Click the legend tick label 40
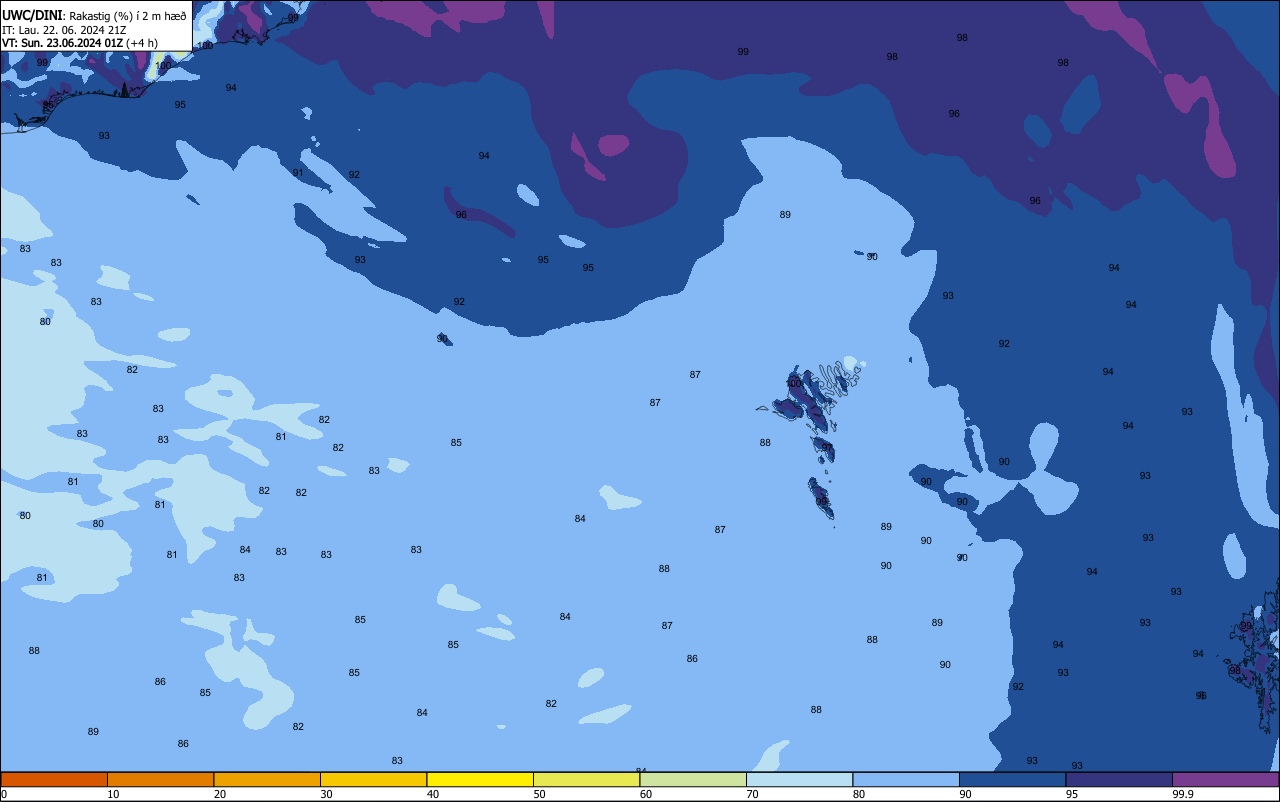This screenshot has width=1280, height=802. pyautogui.click(x=433, y=794)
